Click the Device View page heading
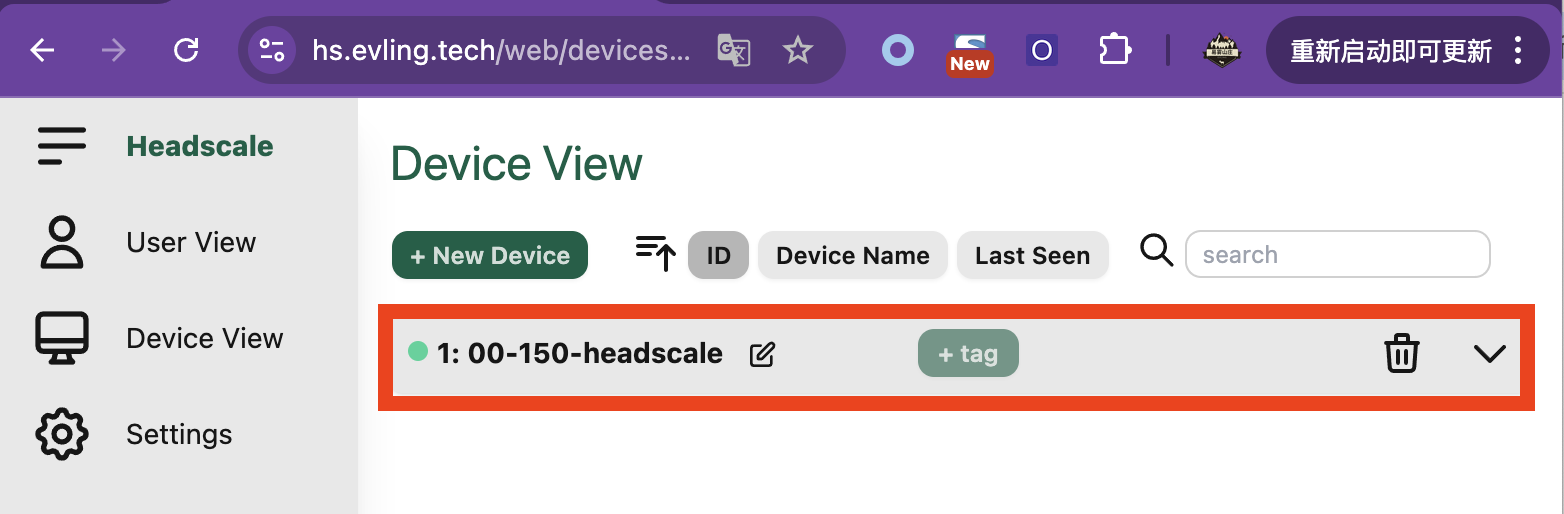1564x514 pixels. pos(517,164)
